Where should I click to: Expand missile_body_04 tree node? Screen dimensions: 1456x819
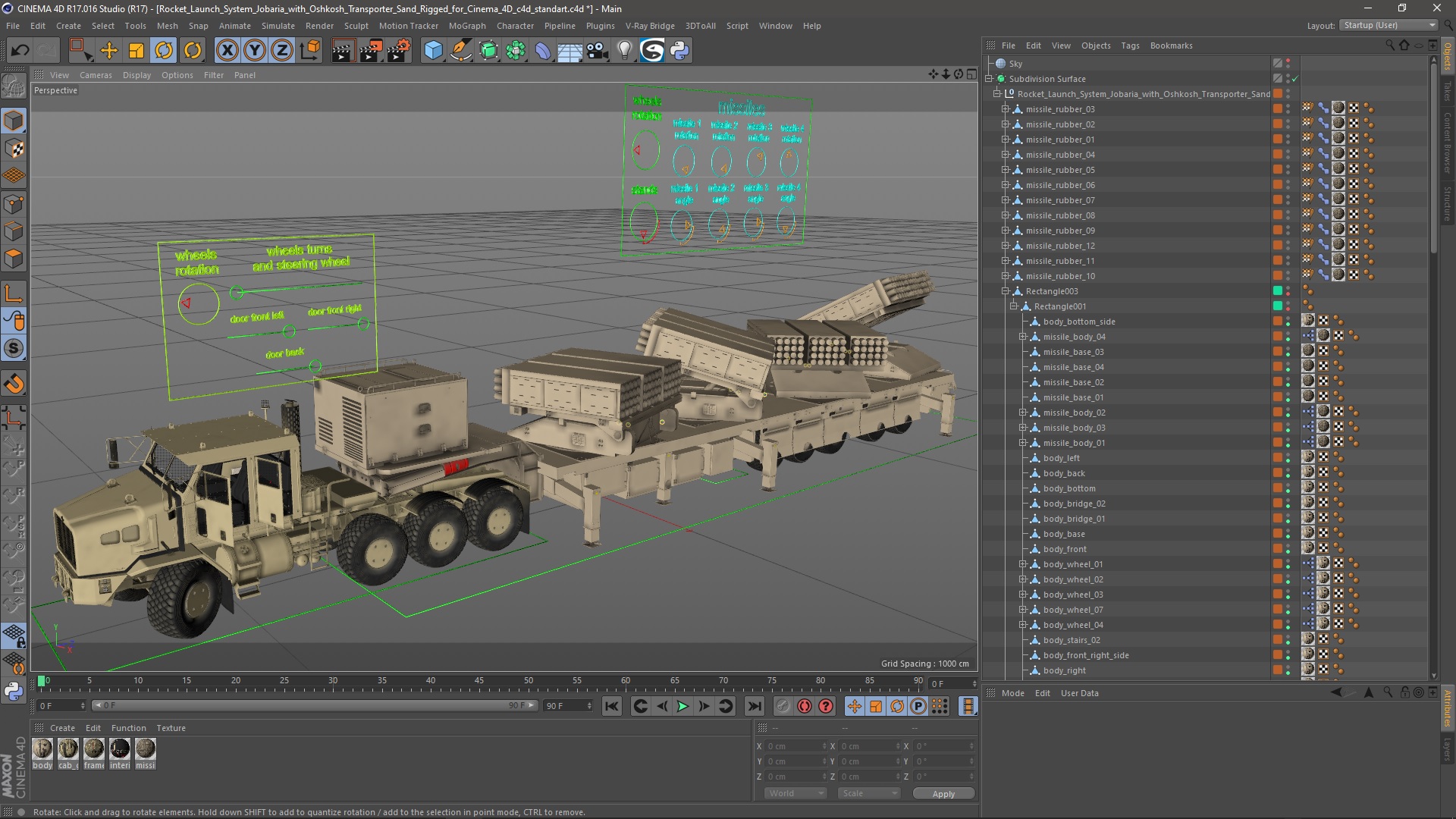(x=1022, y=337)
